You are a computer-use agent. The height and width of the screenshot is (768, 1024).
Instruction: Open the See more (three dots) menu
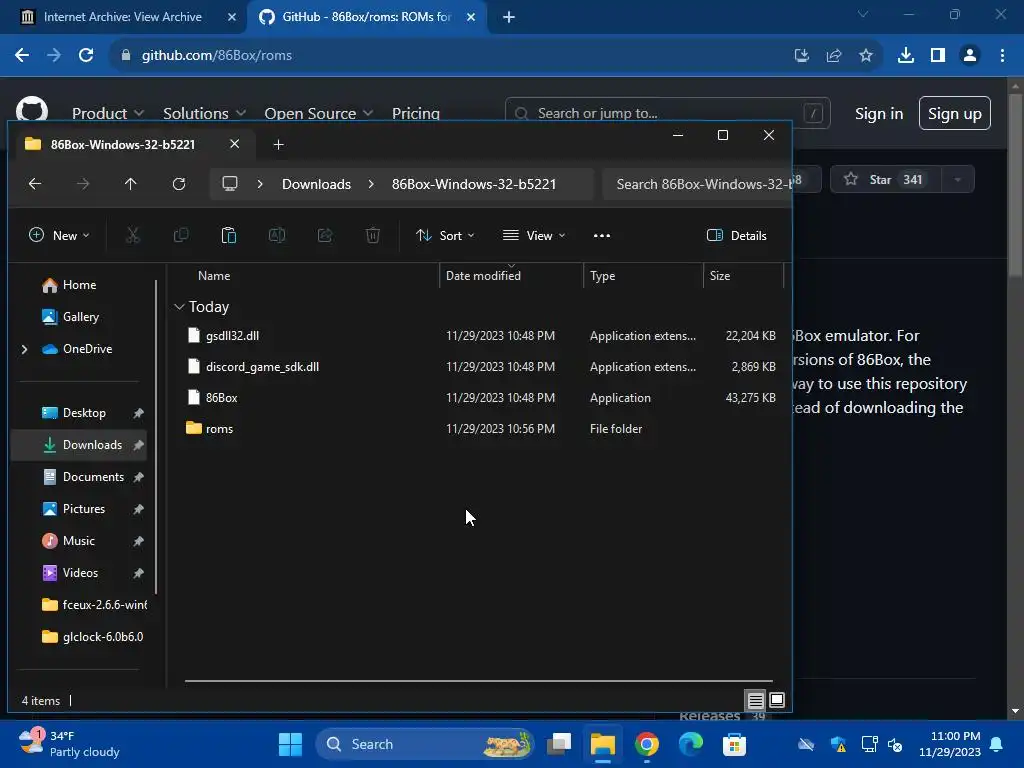pyautogui.click(x=601, y=236)
